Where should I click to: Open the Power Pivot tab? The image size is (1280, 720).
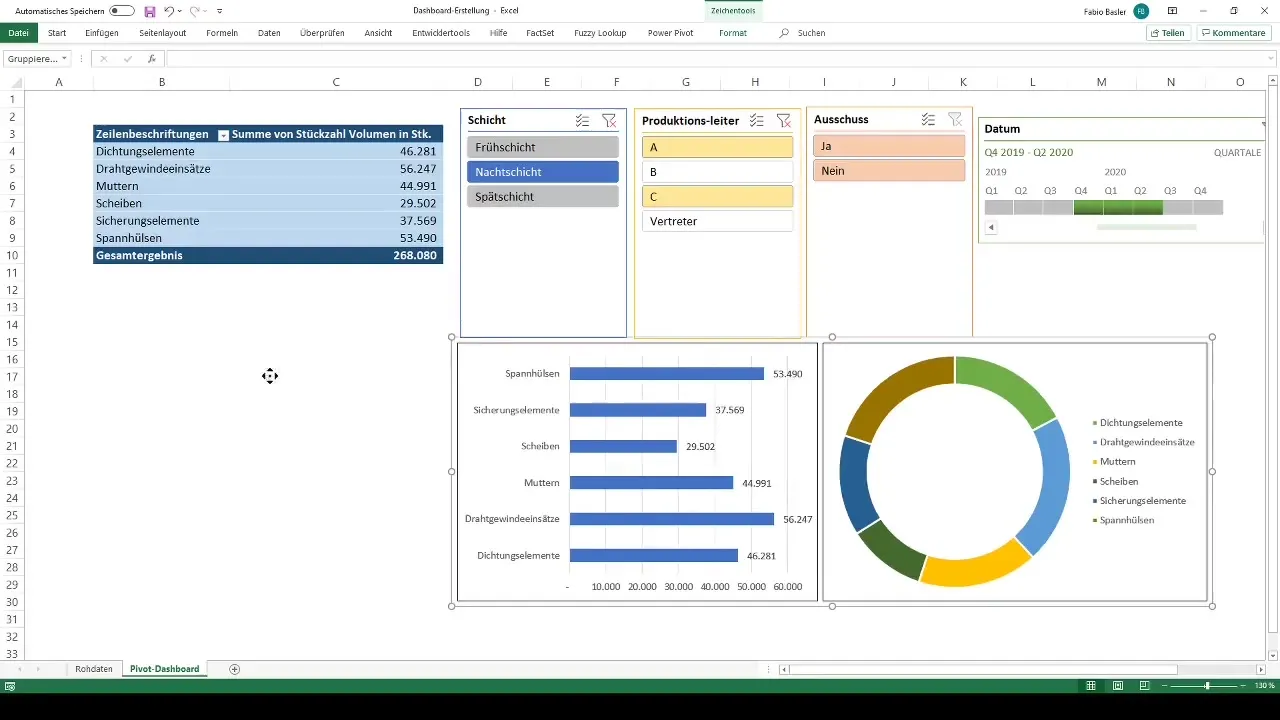point(670,33)
